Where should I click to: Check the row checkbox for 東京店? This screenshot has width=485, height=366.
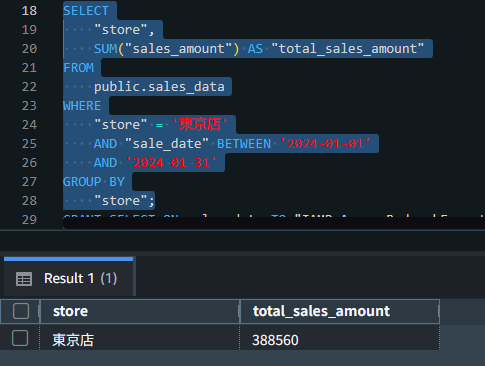[20, 338]
